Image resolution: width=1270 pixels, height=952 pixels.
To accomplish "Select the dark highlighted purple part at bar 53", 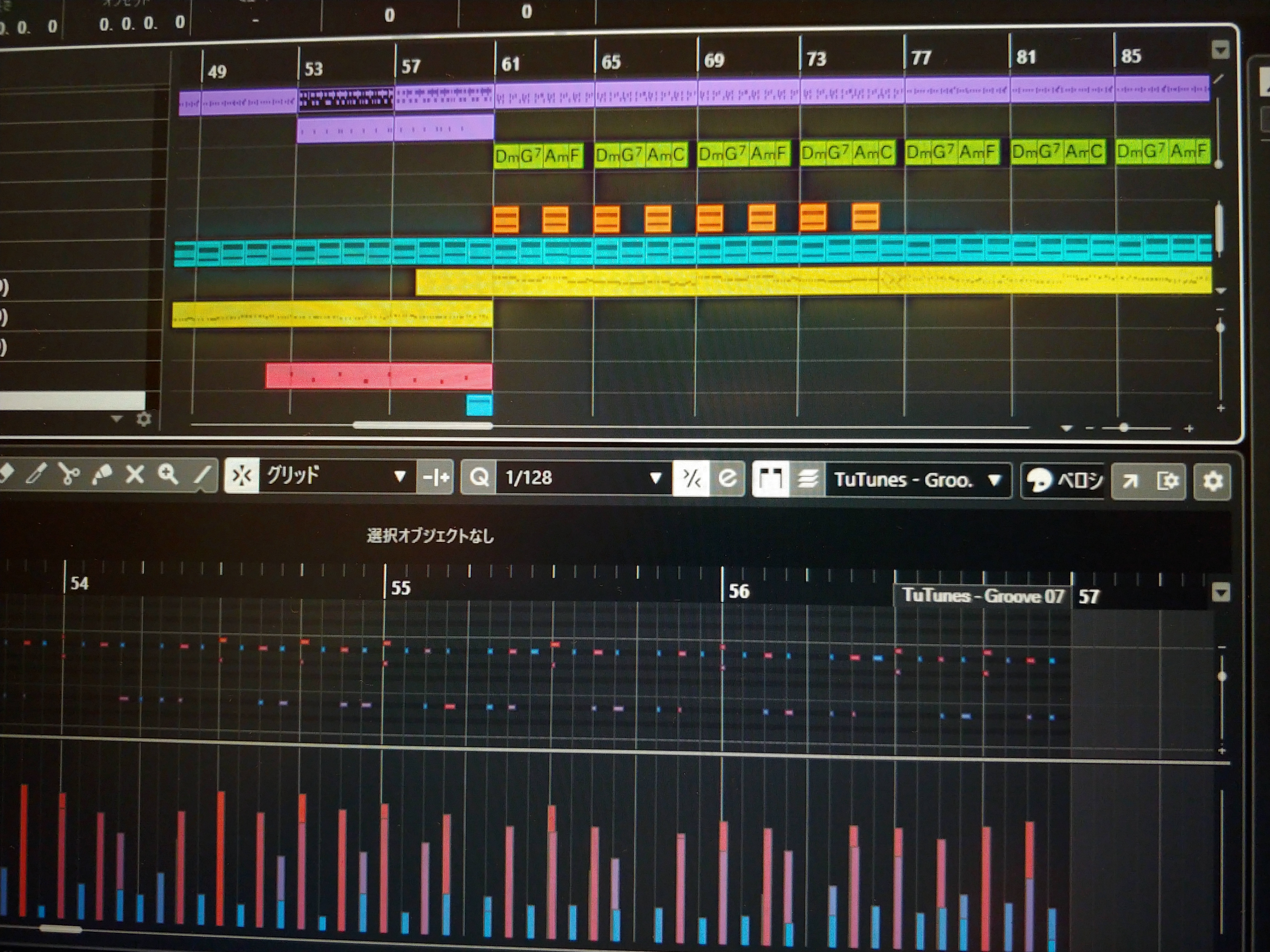I will click(346, 99).
